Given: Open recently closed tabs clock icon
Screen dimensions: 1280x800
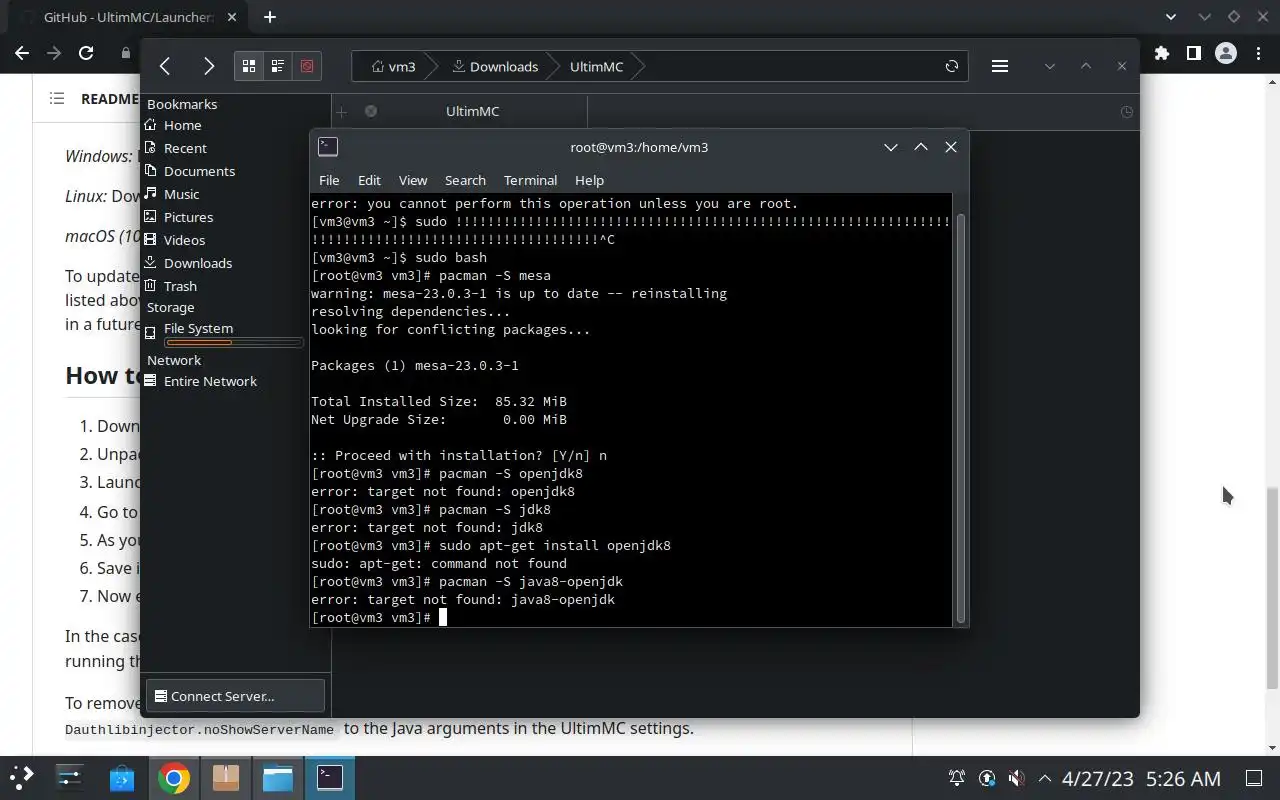Looking at the screenshot, I should [x=1126, y=112].
